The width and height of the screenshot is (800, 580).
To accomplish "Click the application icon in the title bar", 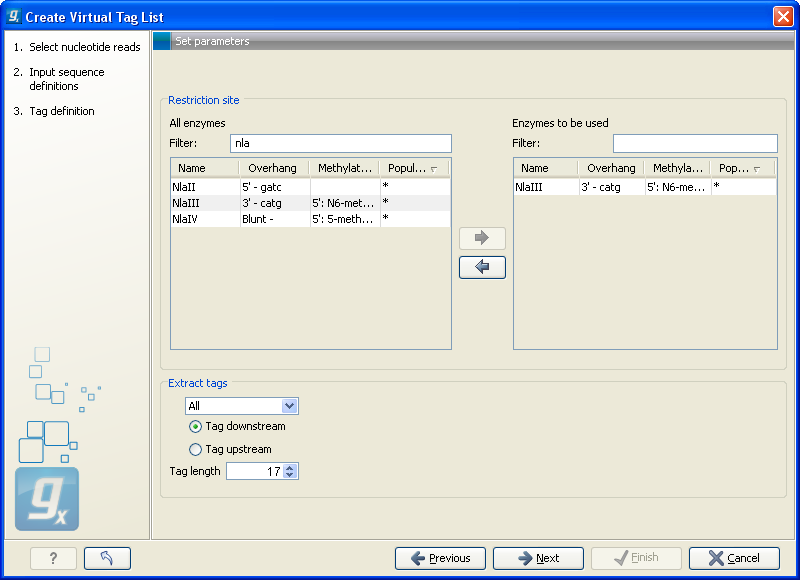I will pyautogui.click(x=12, y=15).
